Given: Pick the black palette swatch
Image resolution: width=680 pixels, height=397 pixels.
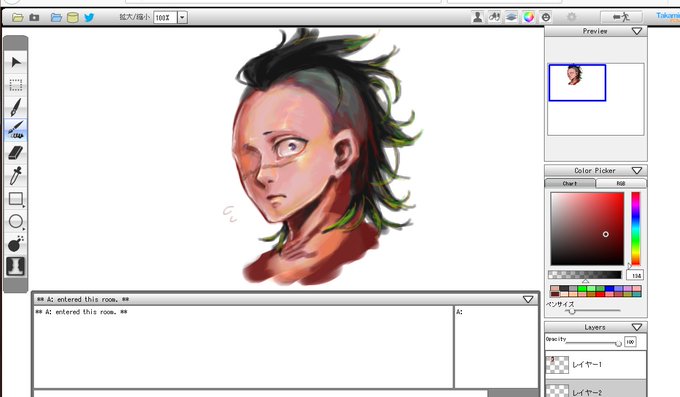Looking at the screenshot, I should click(x=564, y=288).
